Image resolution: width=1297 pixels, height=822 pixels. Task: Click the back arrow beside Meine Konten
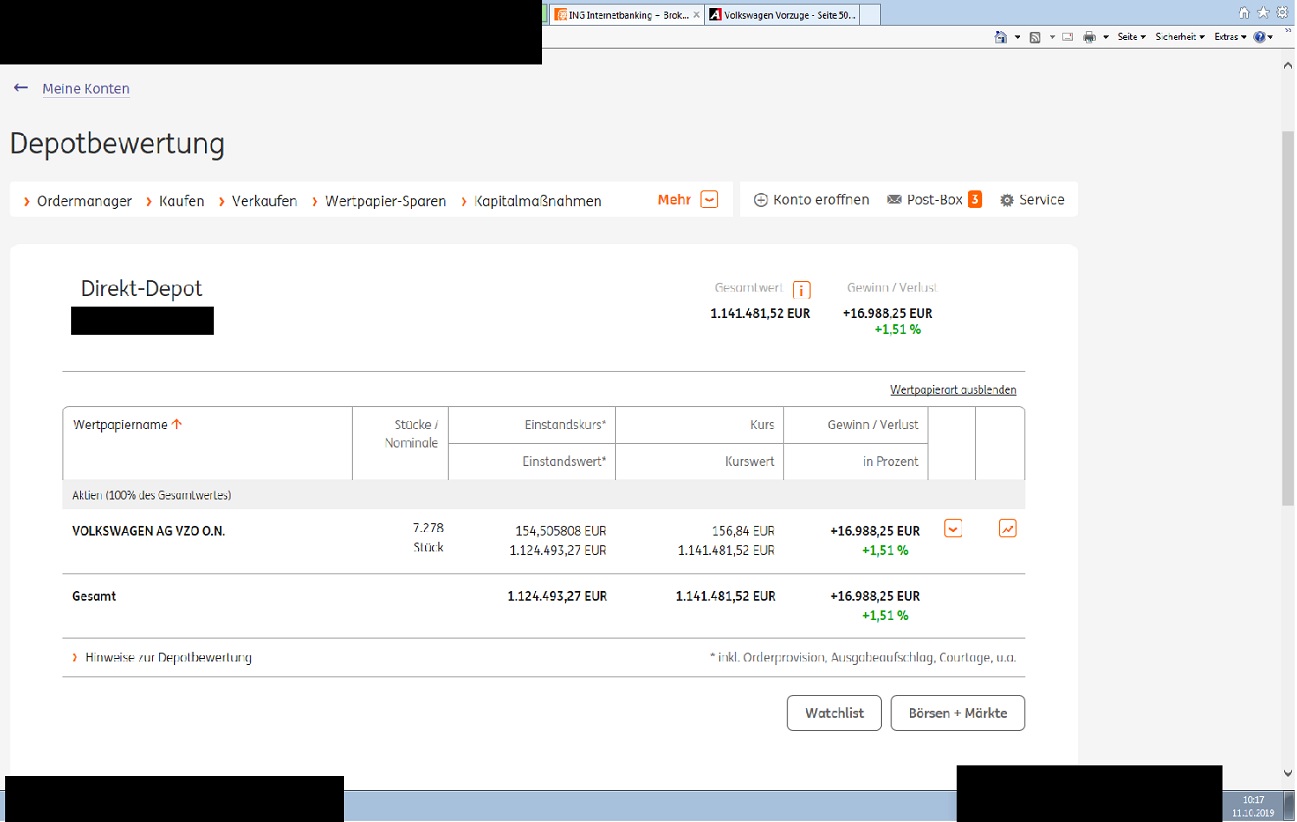point(21,88)
